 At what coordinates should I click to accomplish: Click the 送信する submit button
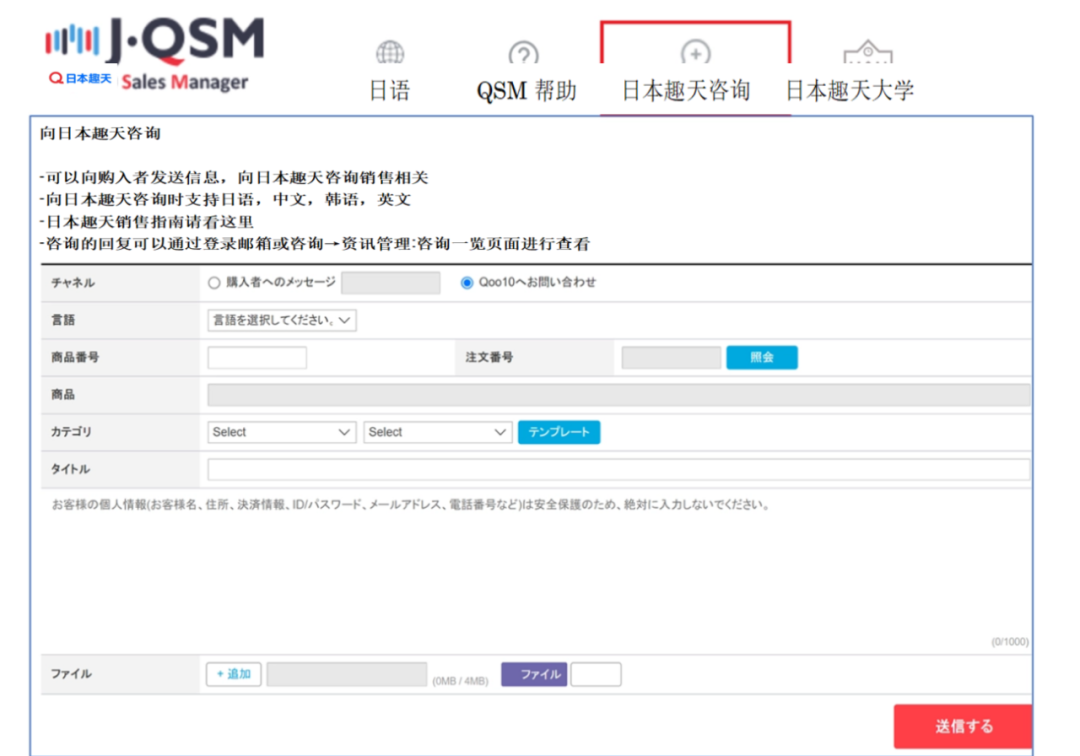(961, 726)
